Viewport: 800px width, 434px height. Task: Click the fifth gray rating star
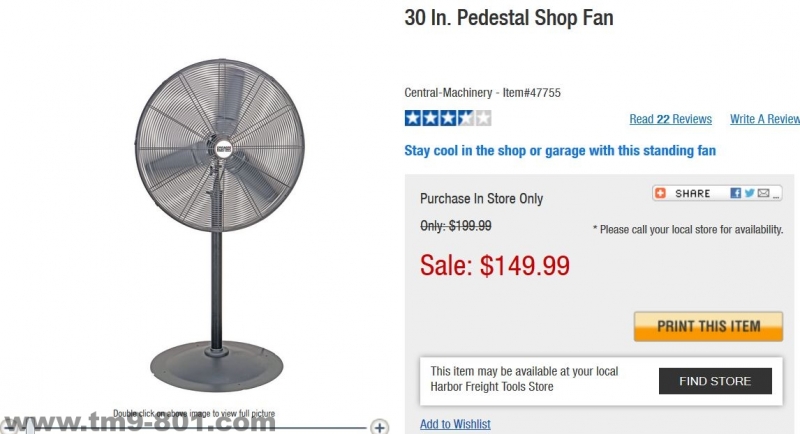coord(483,118)
